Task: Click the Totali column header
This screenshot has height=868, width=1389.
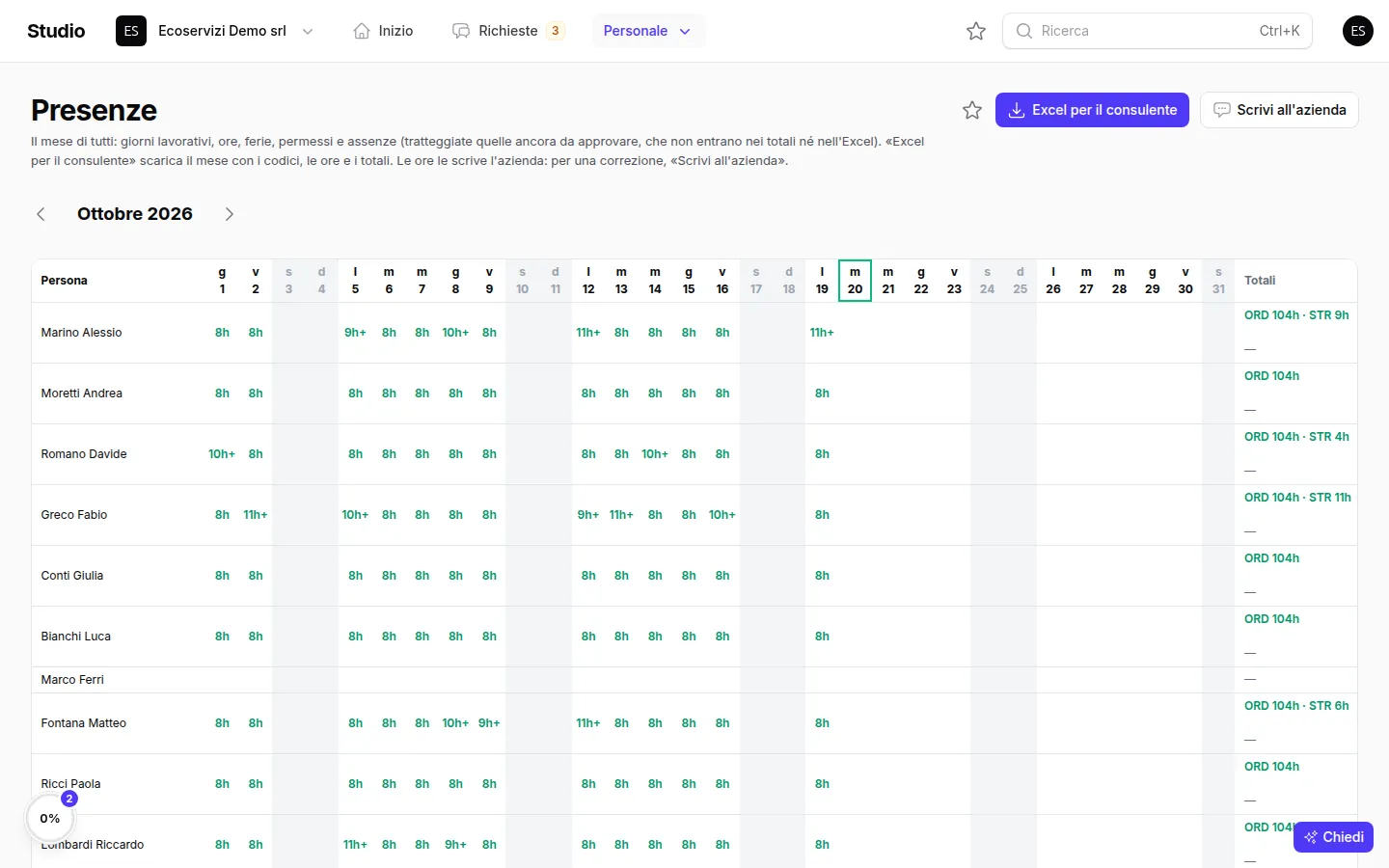Action: point(1260,281)
